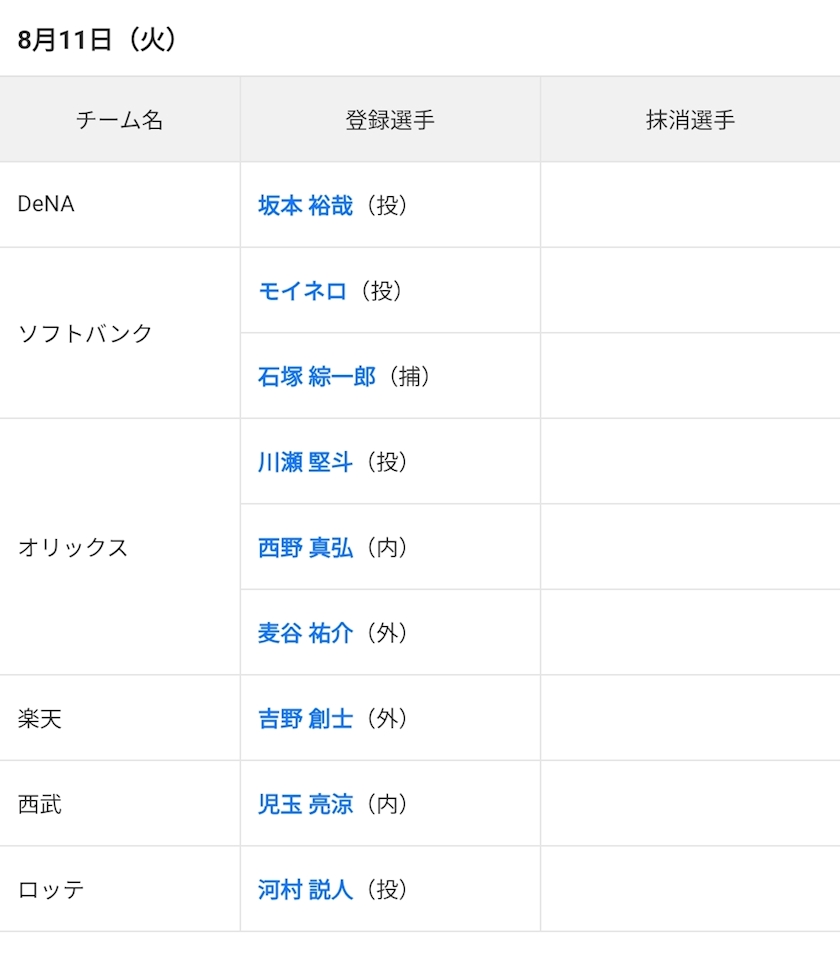Viewport: 840px width, 957px height.
Task: Open player link 坂本 裕哉
Action: pyautogui.click(x=305, y=206)
